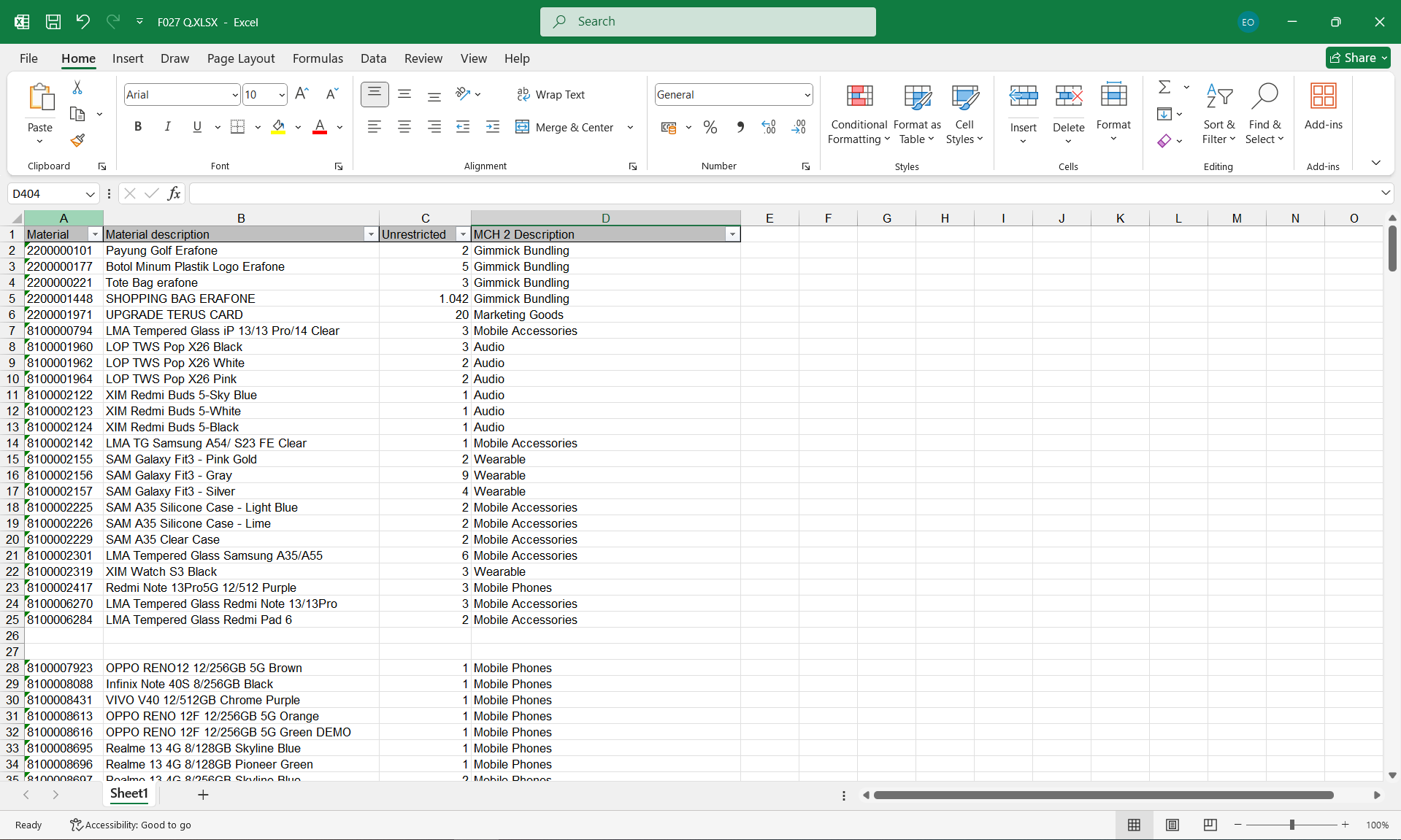The image size is (1401, 840).
Task: Click the Cut scissors icon
Action: pyautogui.click(x=77, y=88)
